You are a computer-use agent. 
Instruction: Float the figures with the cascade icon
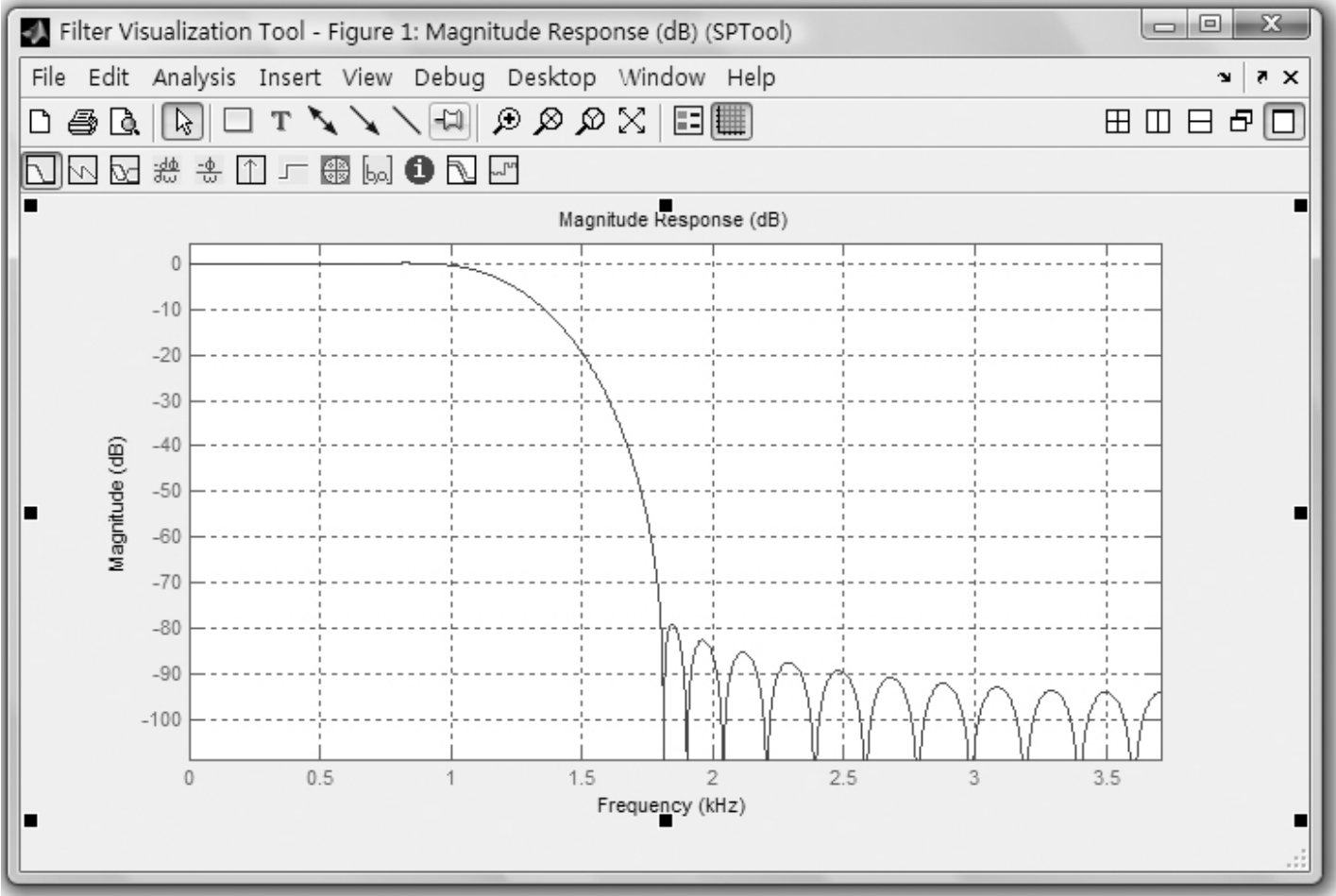[1242, 122]
